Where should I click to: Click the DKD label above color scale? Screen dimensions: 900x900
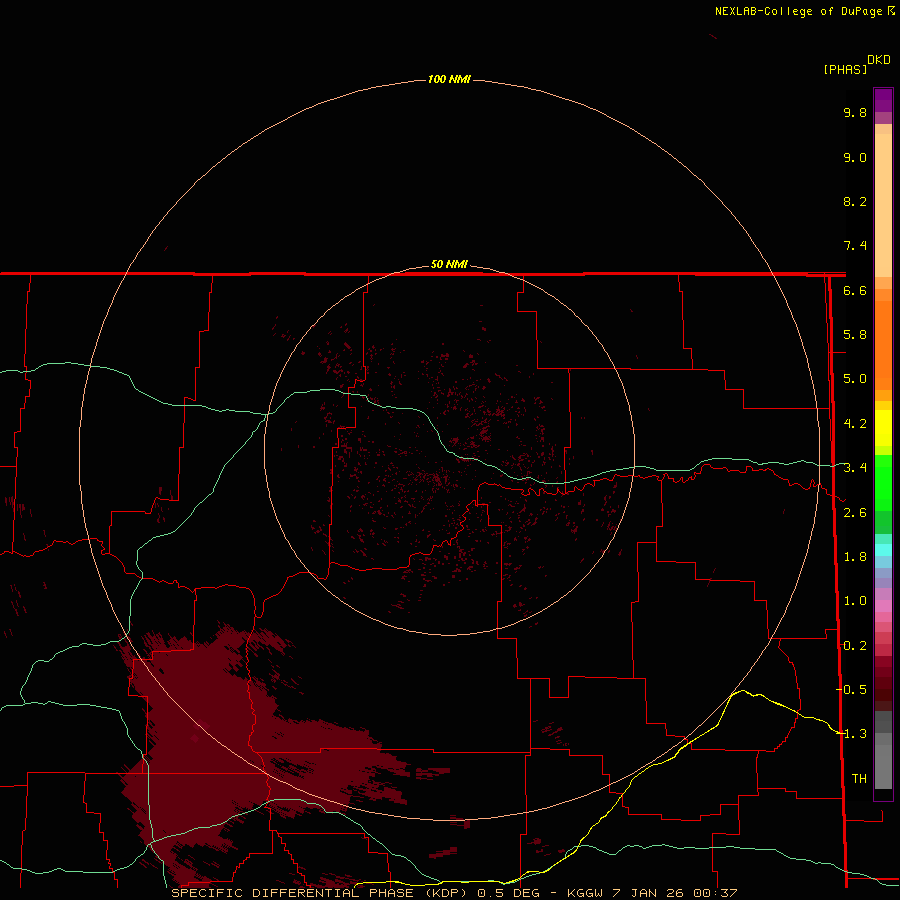pos(879,59)
